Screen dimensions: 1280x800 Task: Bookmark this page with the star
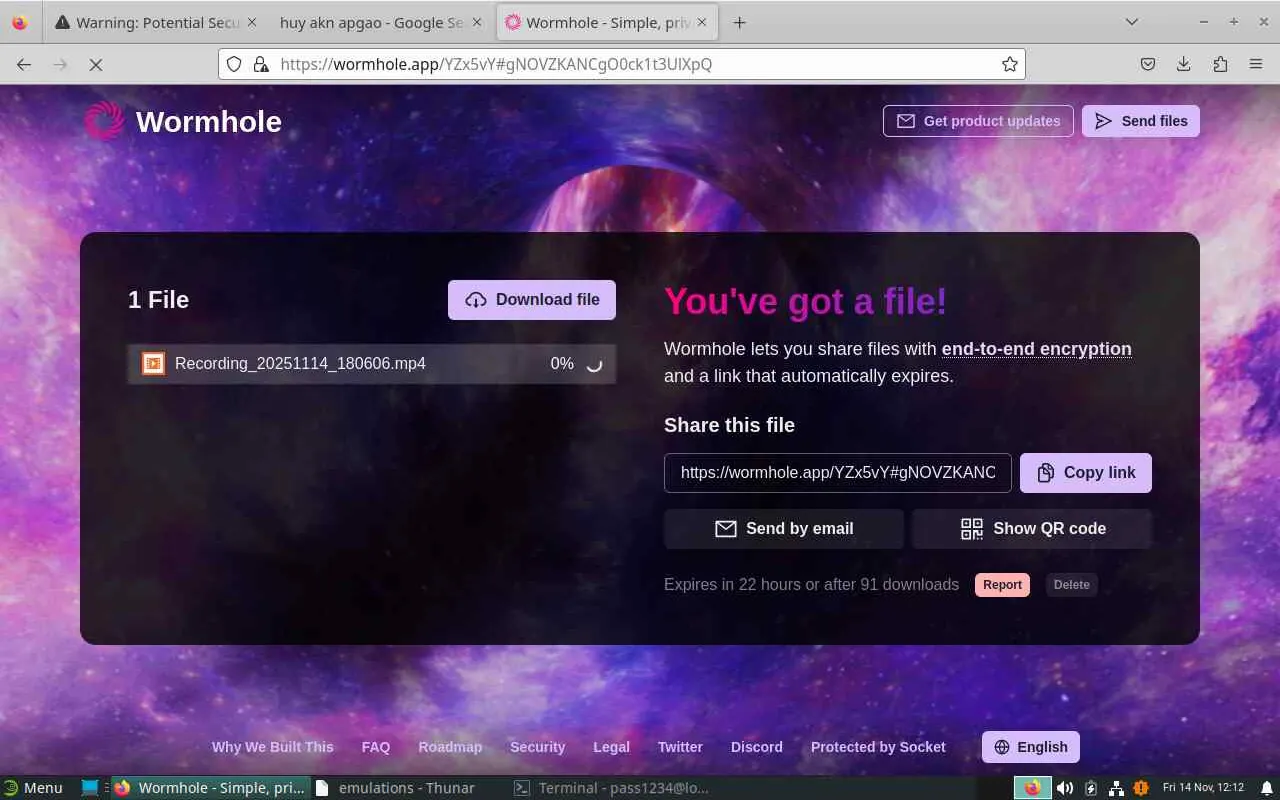pyautogui.click(x=1010, y=64)
